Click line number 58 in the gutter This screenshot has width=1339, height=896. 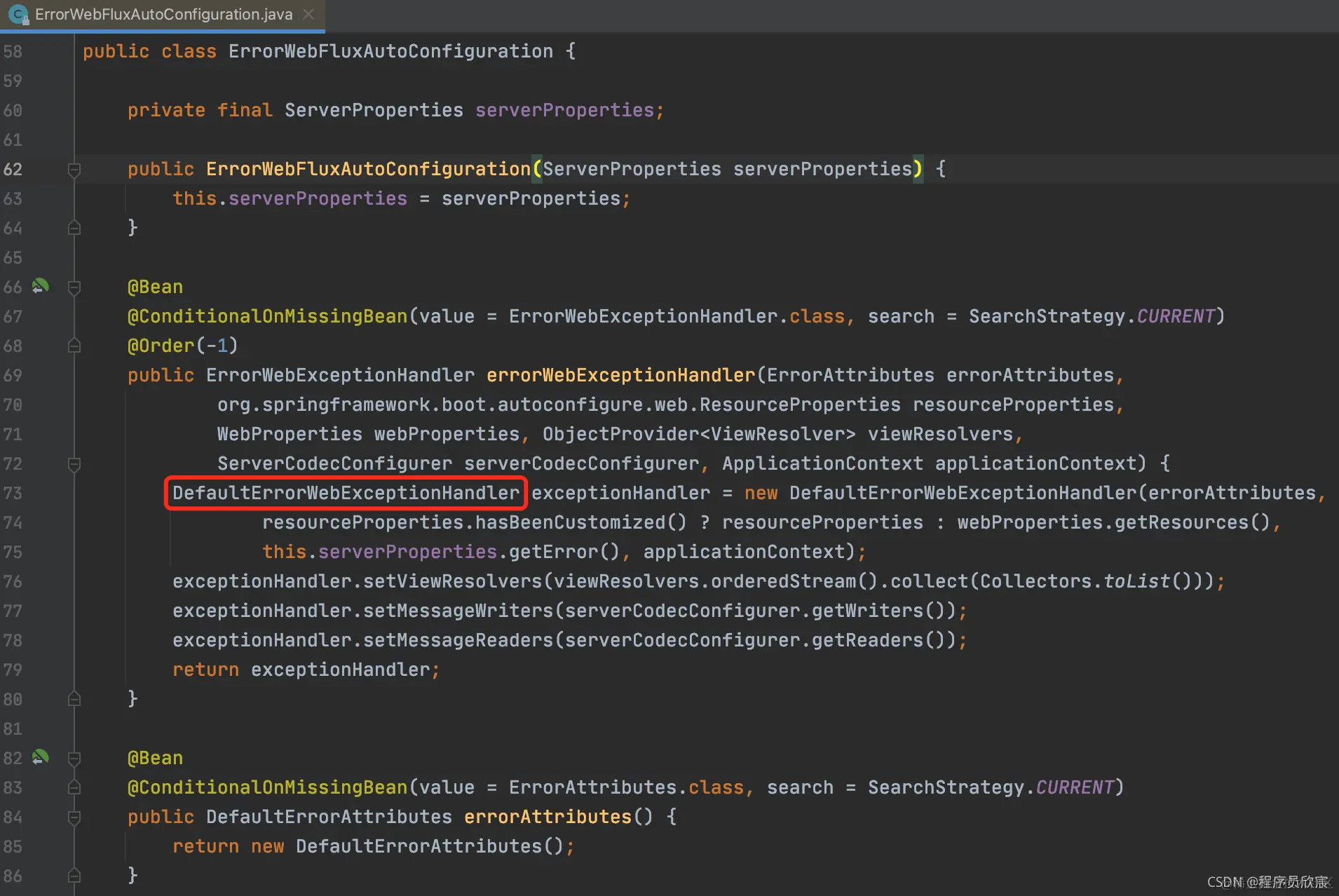13,51
